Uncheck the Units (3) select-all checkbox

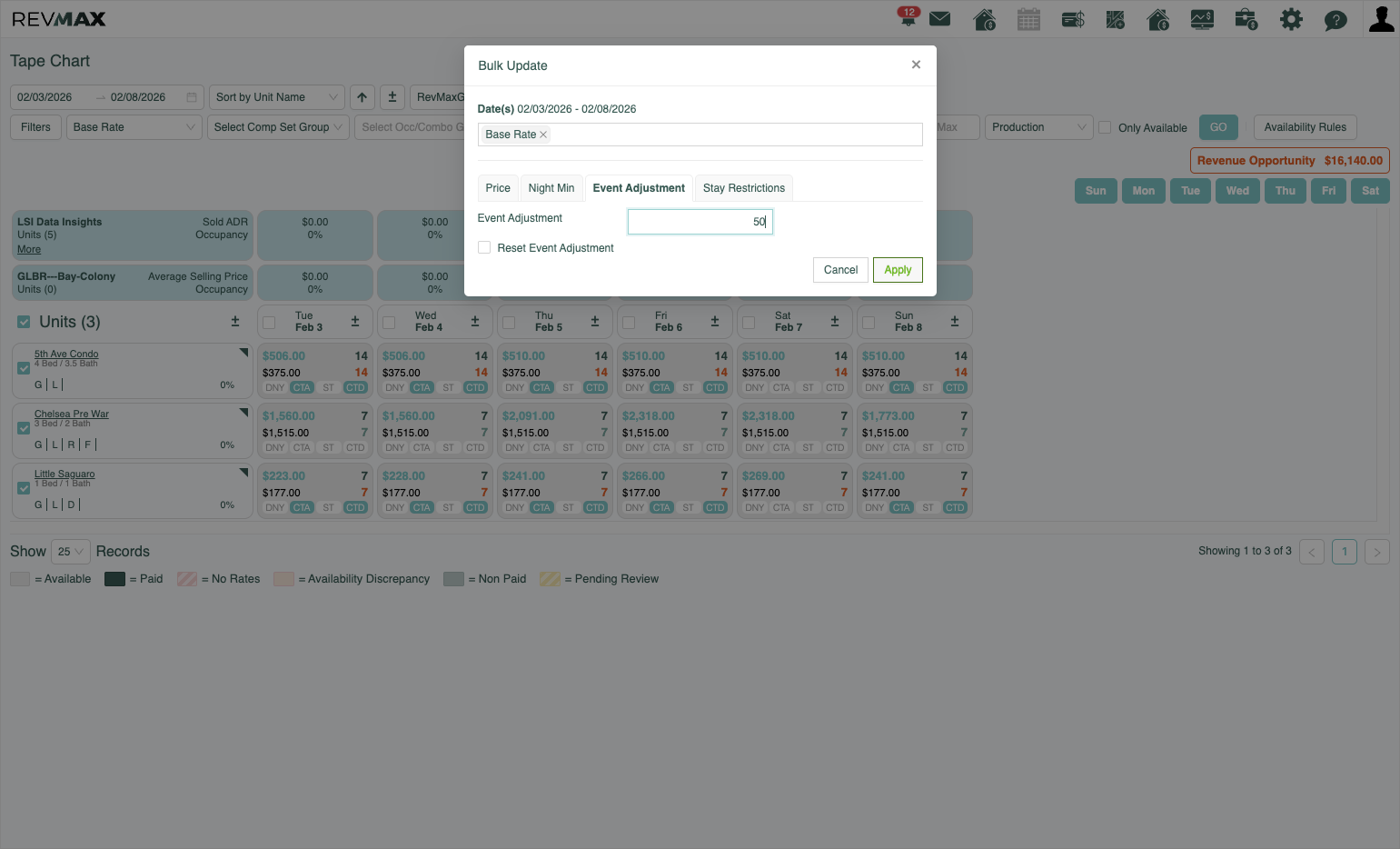click(24, 322)
